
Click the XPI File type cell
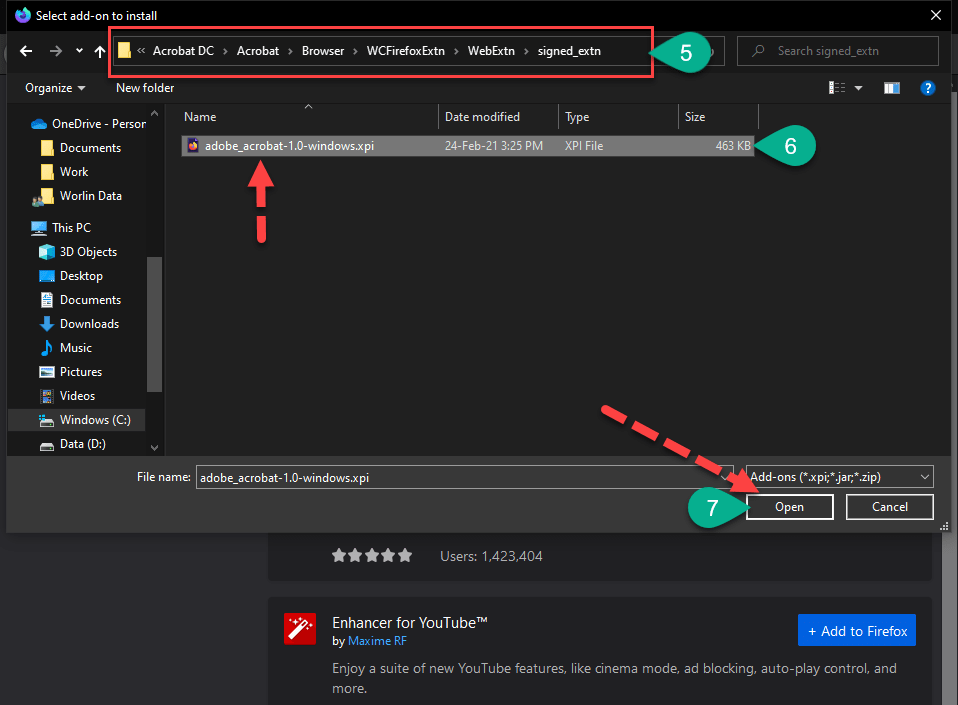pyautogui.click(x=583, y=146)
